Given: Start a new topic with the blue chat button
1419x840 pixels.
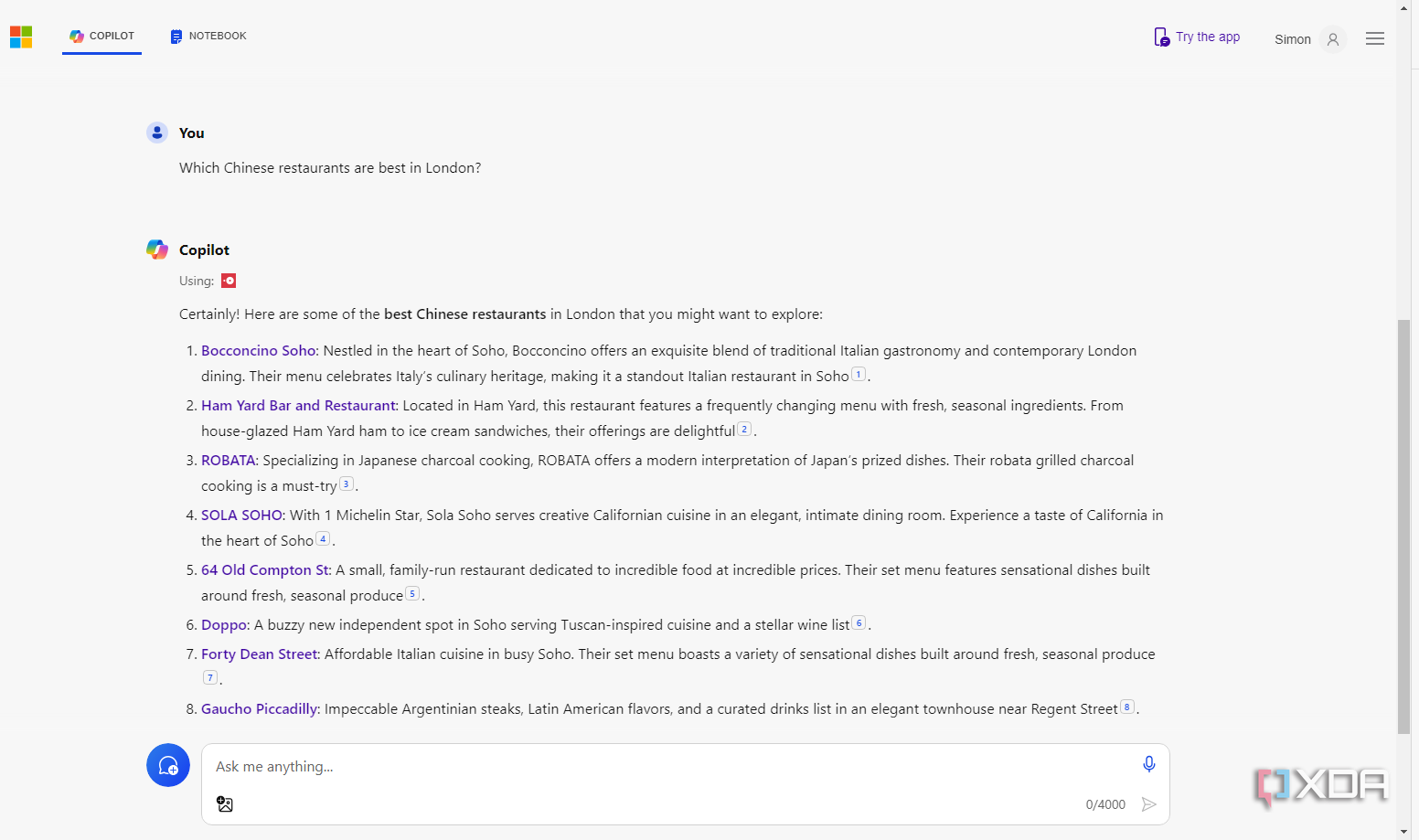Looking at the screenshot, I should tap(168, 765).
